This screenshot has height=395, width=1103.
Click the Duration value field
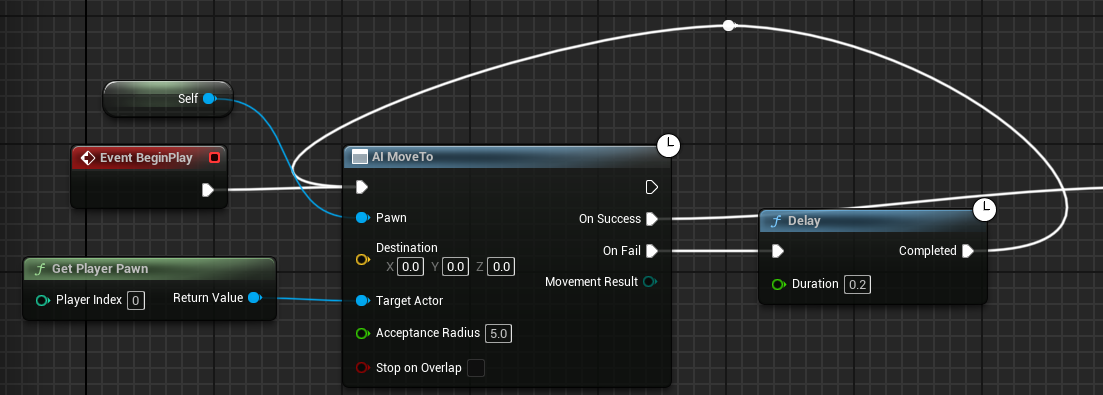click(856, 285)
